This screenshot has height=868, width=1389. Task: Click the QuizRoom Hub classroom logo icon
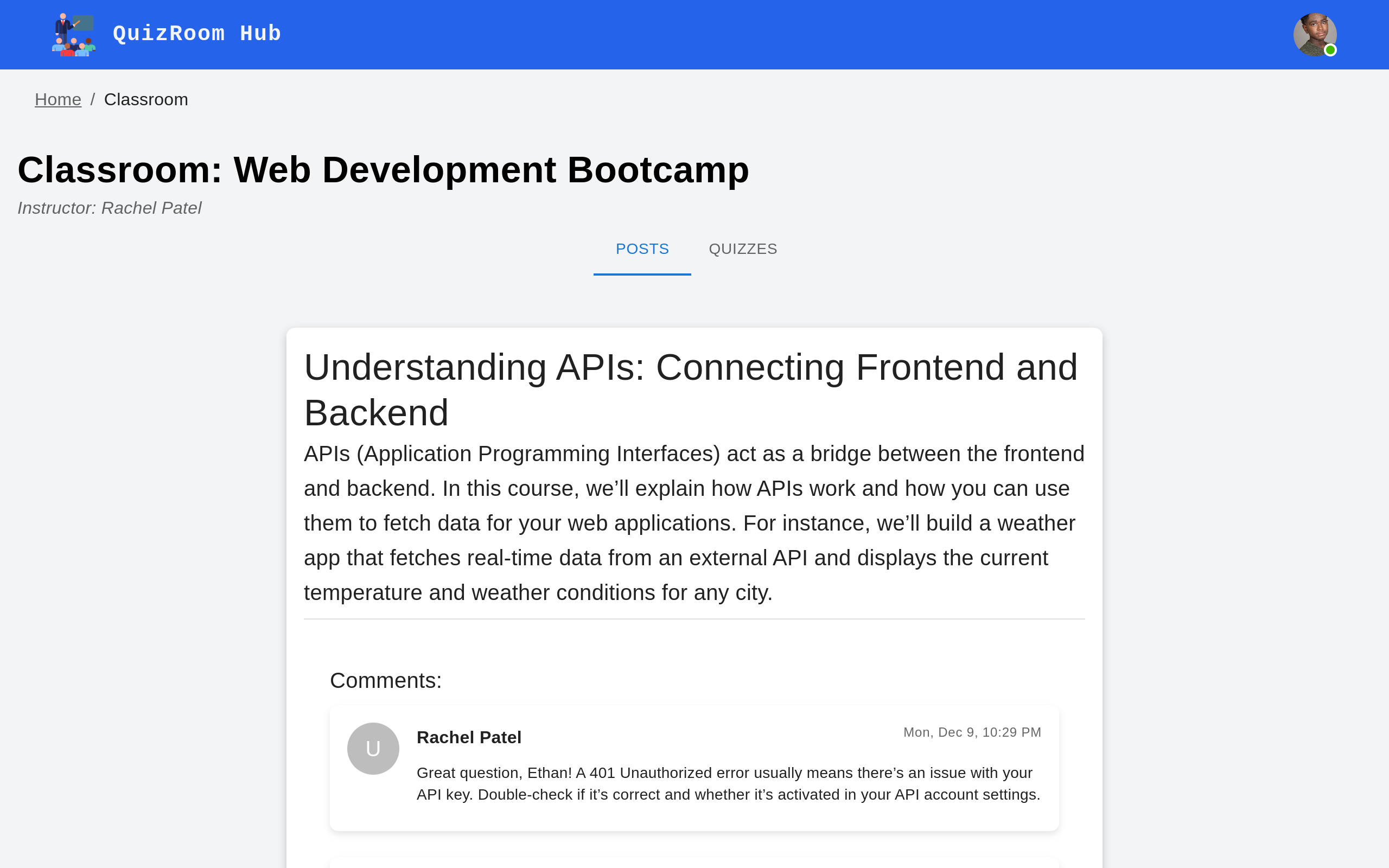tap(73, 34)
